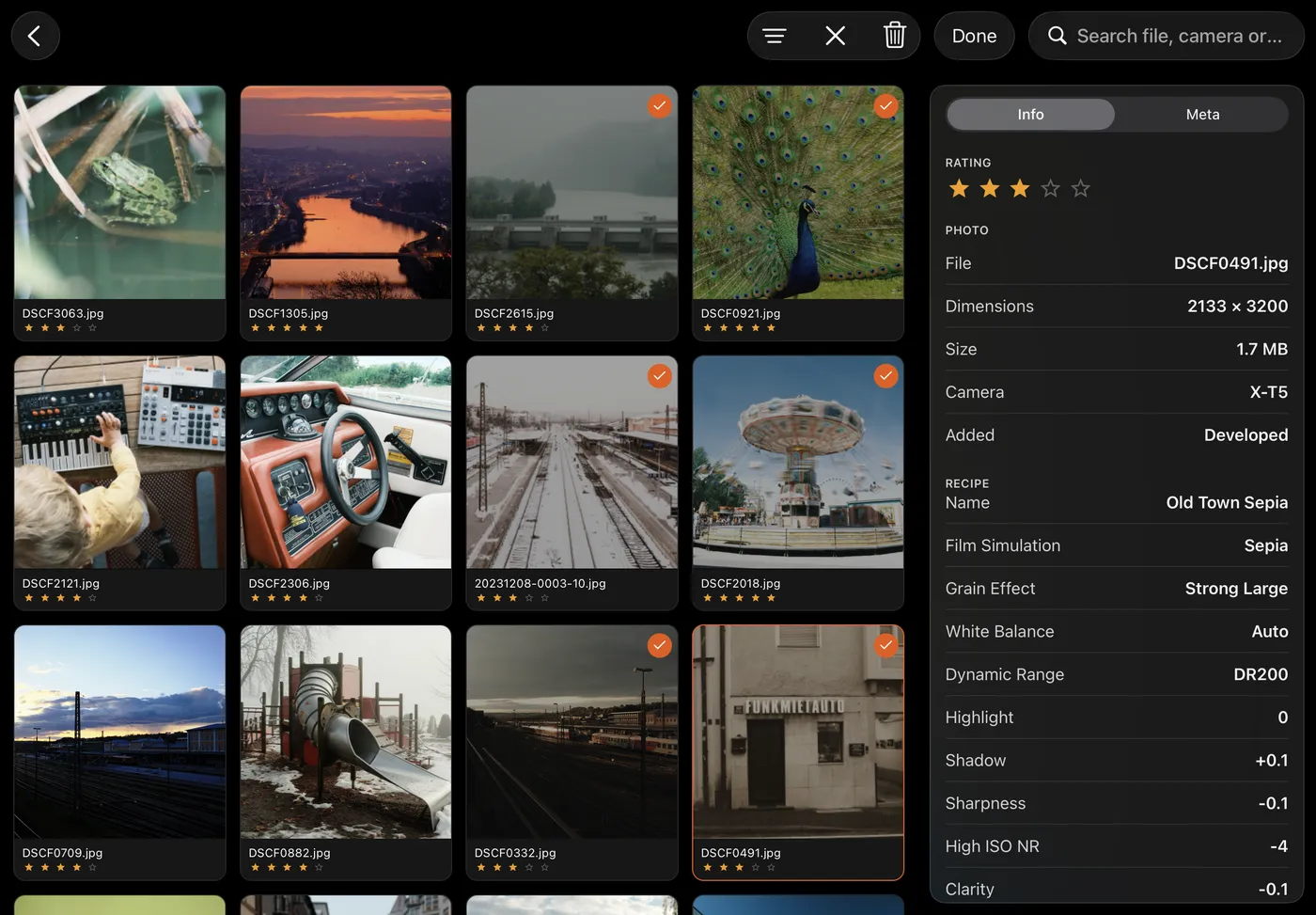Click the High ISO NR value -4
The image size is (1316, 915).
pos(1278,846)
